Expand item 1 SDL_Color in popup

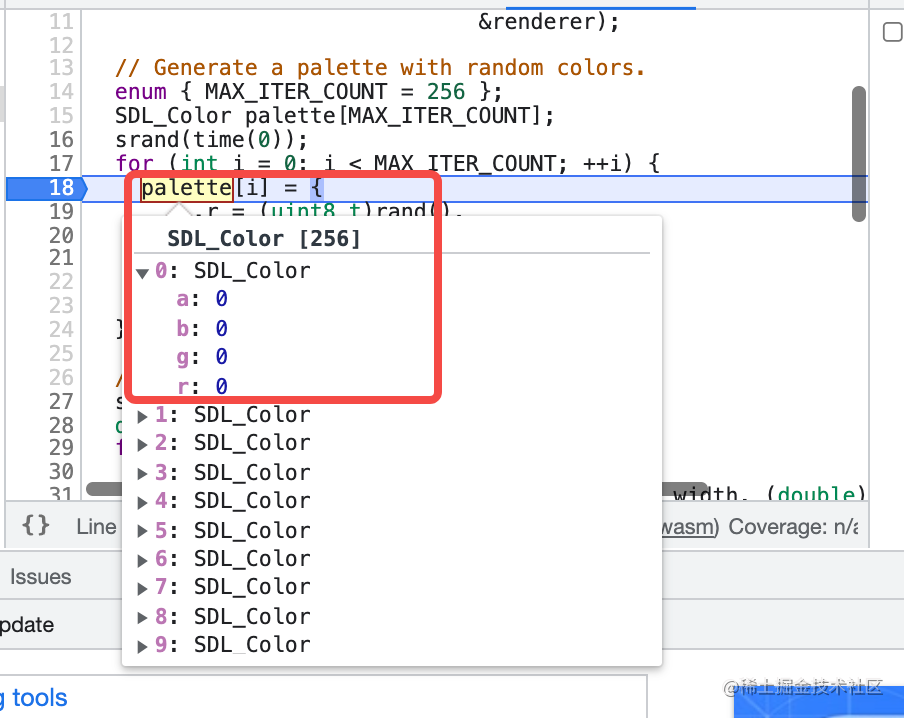click(142, 416)
